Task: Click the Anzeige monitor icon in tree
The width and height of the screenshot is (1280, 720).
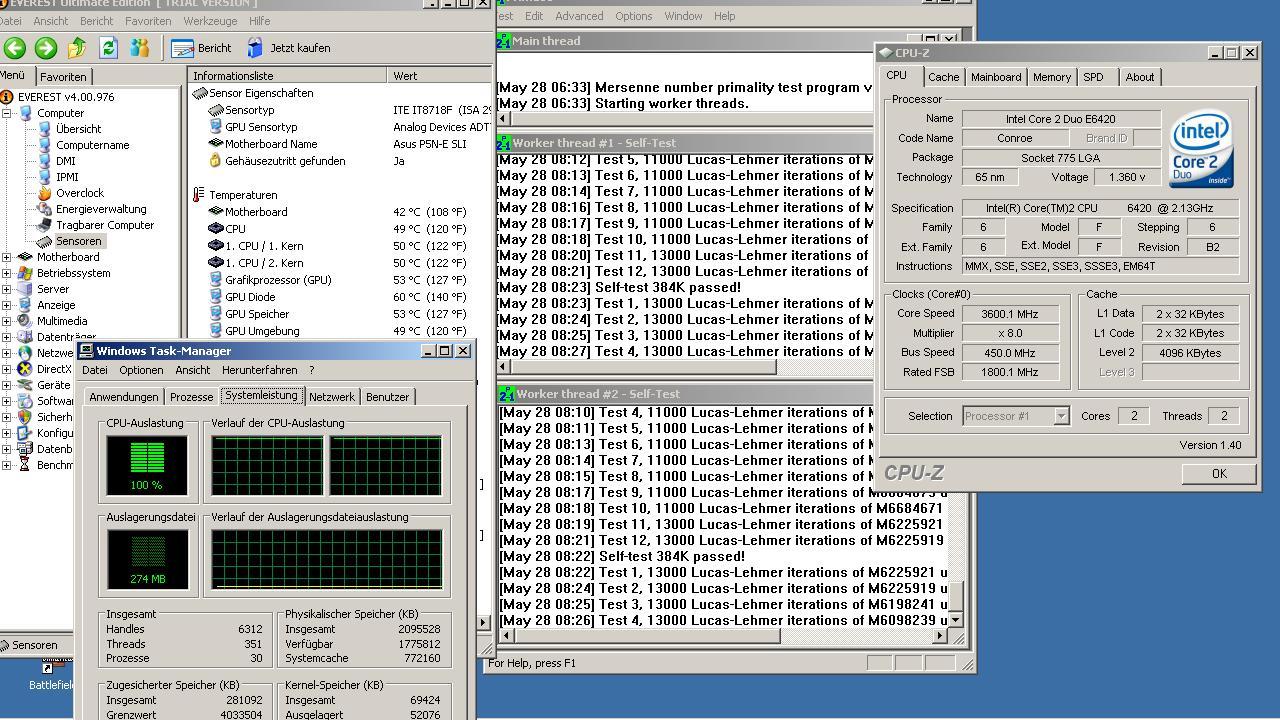Action: (x=25, y=305)
